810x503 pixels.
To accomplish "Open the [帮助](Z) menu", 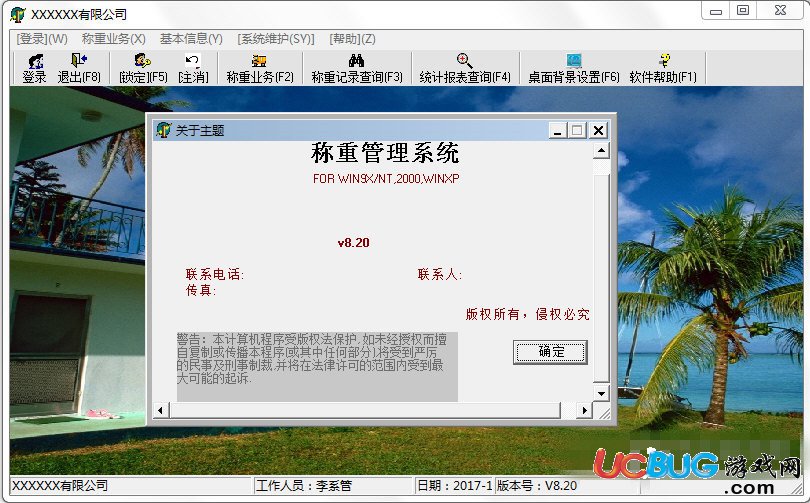I will point(352,39).
